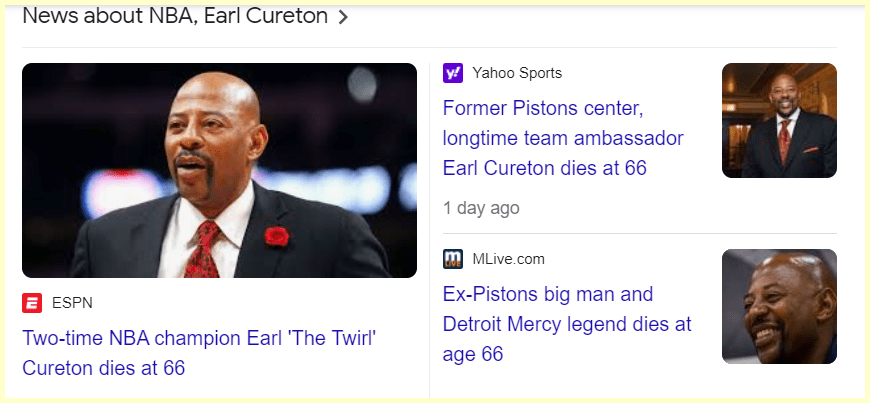Open the 'Former Pistons center' Yahoo headline
The width and height of the screenshot is (870, 403).
coord(563,137)
